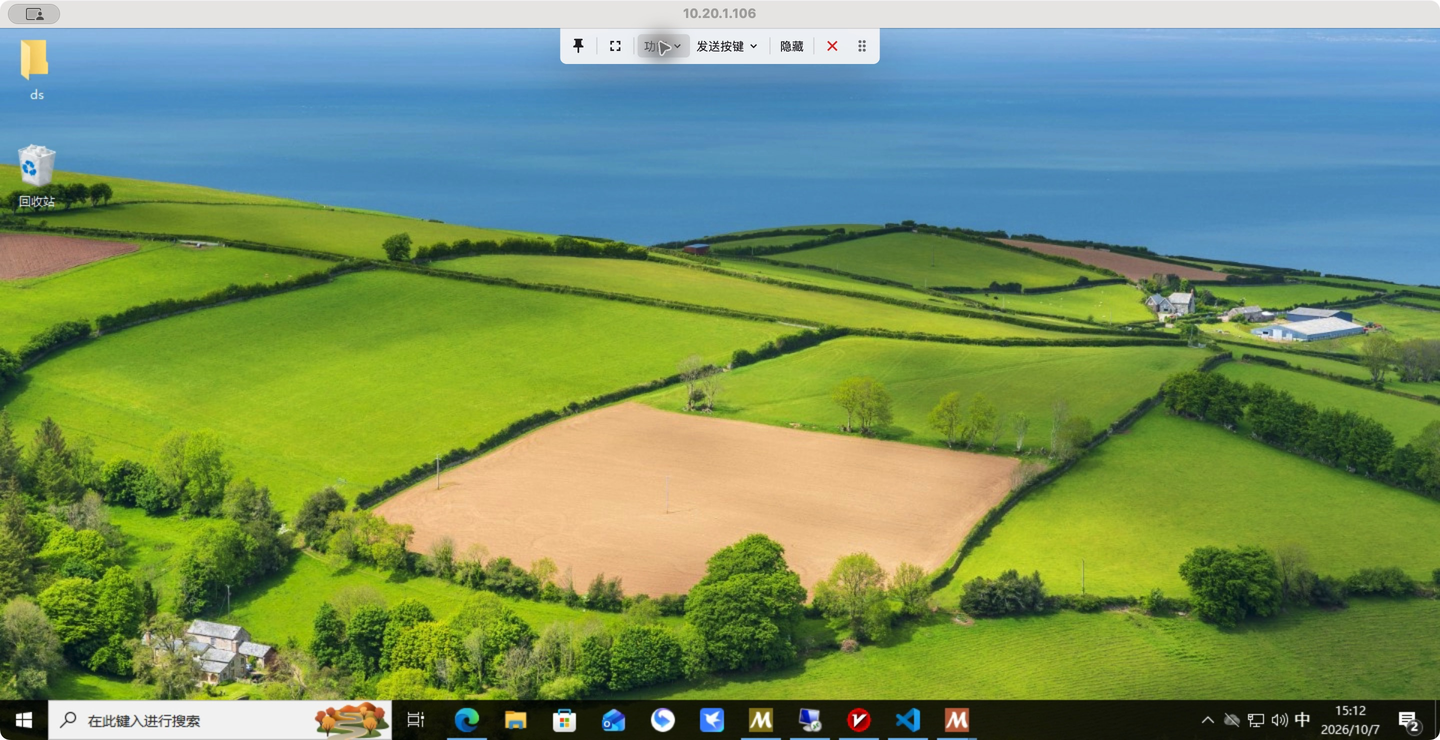Click the 隐藏 button
Viewport: 1440px width, 740px height.
coord(792,46)
